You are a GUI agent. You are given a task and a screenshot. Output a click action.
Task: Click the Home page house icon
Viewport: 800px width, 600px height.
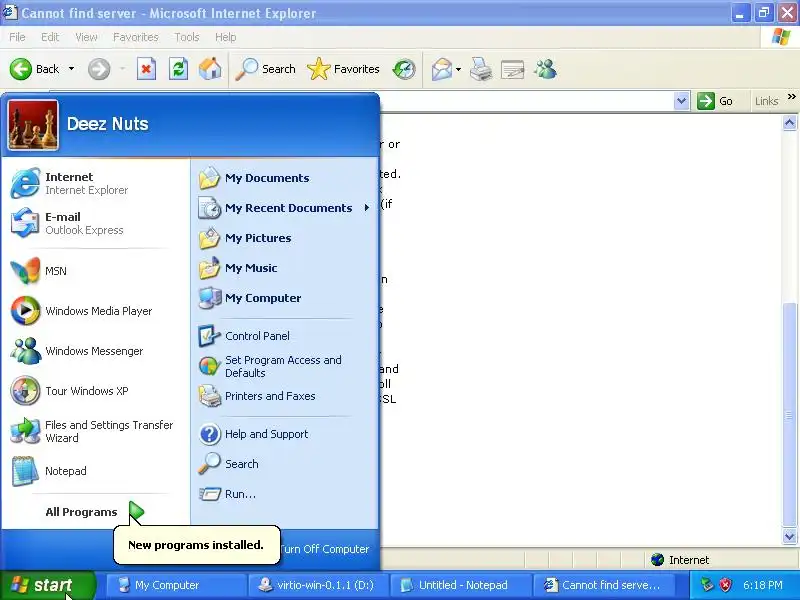pos(210,69)
